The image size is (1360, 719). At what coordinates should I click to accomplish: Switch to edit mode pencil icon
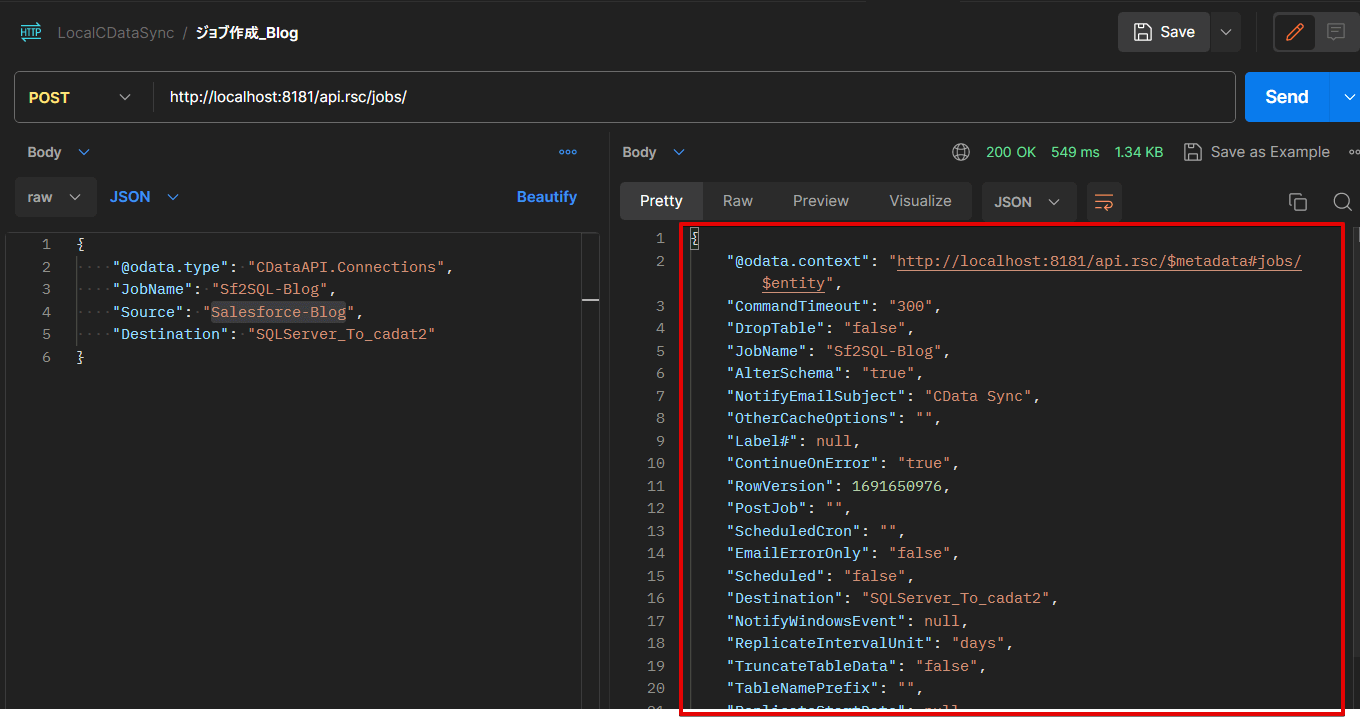coord(1295,32)
